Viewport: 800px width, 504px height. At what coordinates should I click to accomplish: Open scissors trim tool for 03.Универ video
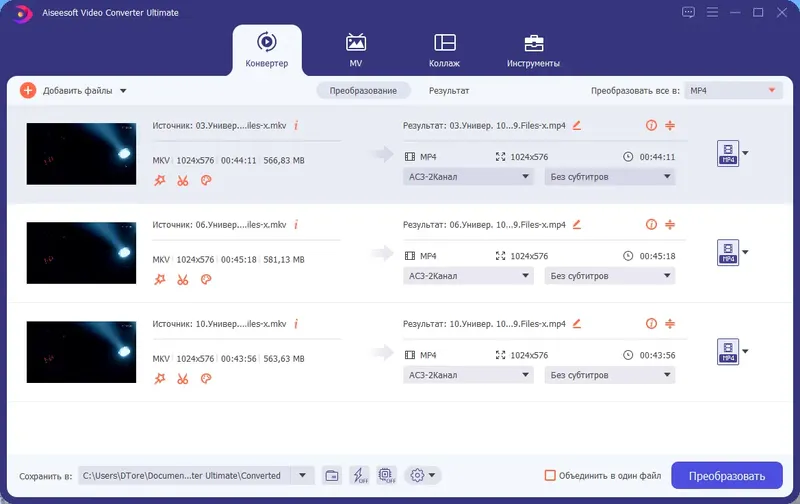pyautogui.click(x=183, y=180)
